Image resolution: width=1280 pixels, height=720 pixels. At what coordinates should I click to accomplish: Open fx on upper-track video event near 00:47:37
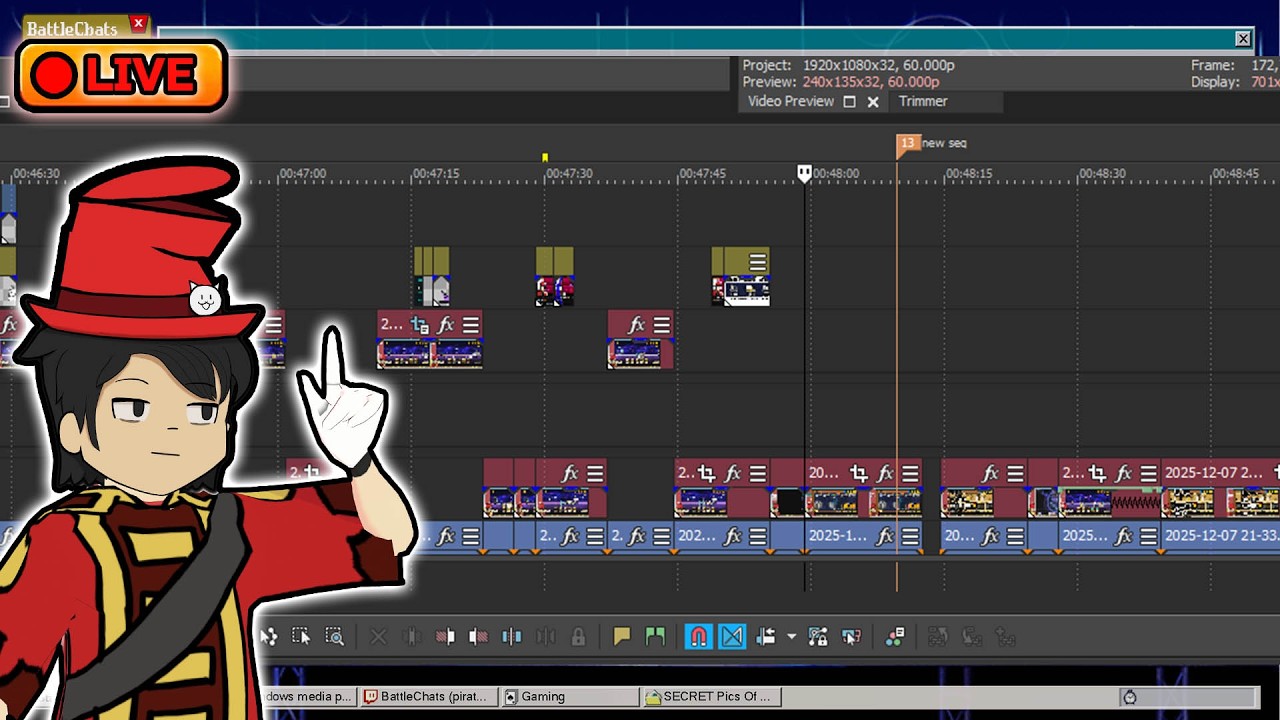(636, 325)
